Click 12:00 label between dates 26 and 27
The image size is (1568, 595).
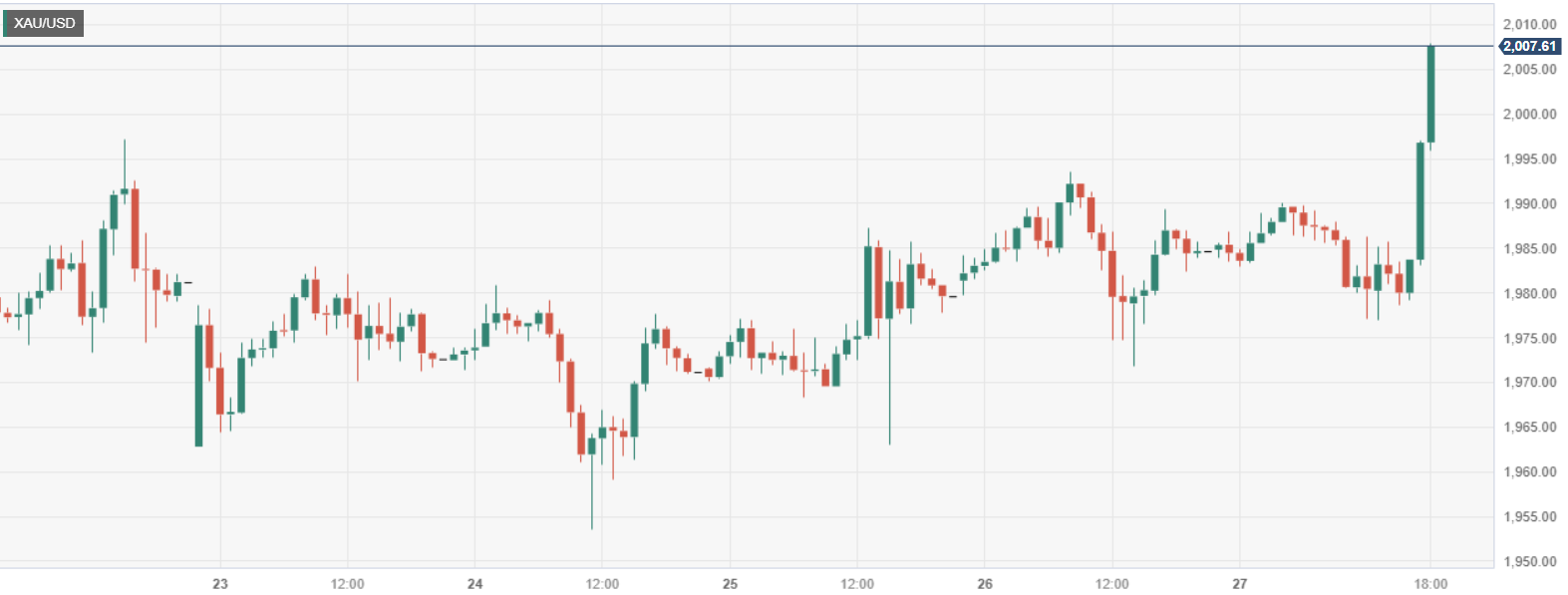[1111, 583]
